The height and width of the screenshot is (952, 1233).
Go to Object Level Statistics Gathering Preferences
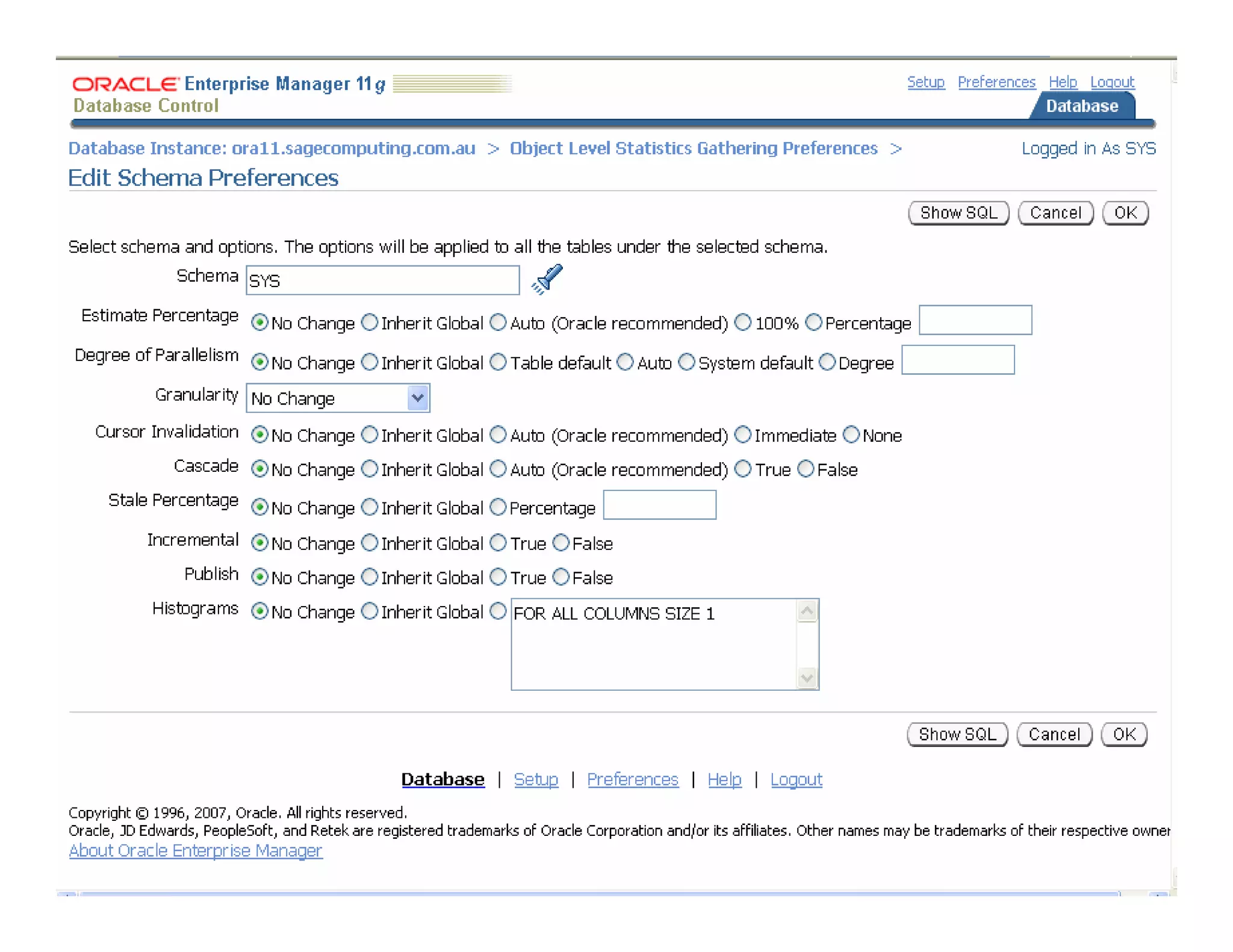point(694,148)
